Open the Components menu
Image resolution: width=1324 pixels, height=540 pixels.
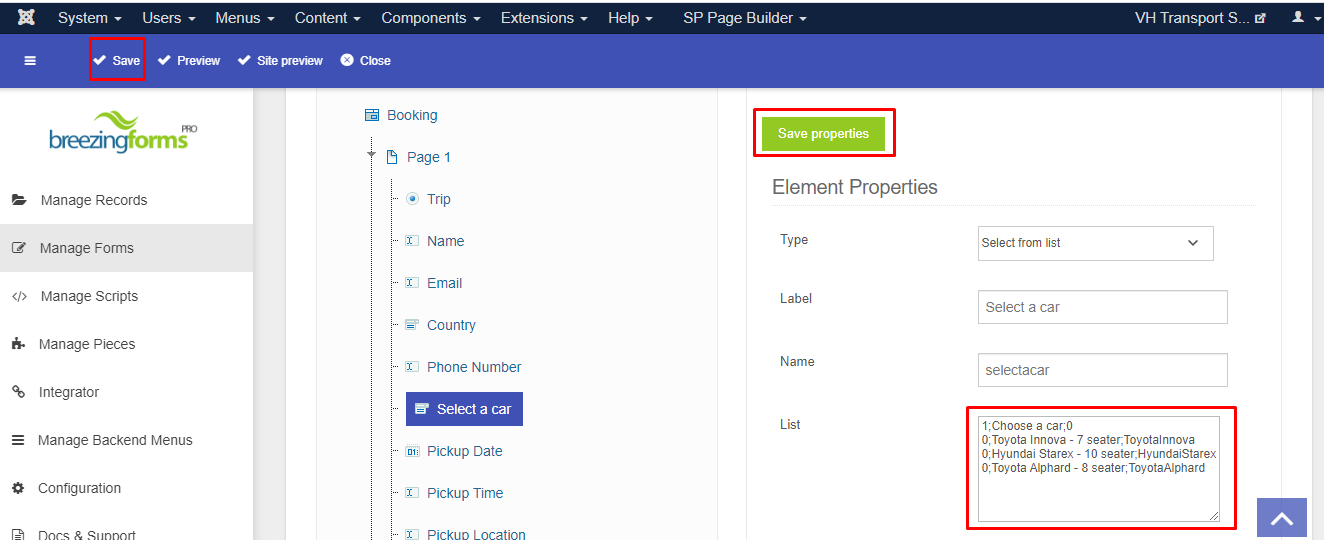pos(431,18)
